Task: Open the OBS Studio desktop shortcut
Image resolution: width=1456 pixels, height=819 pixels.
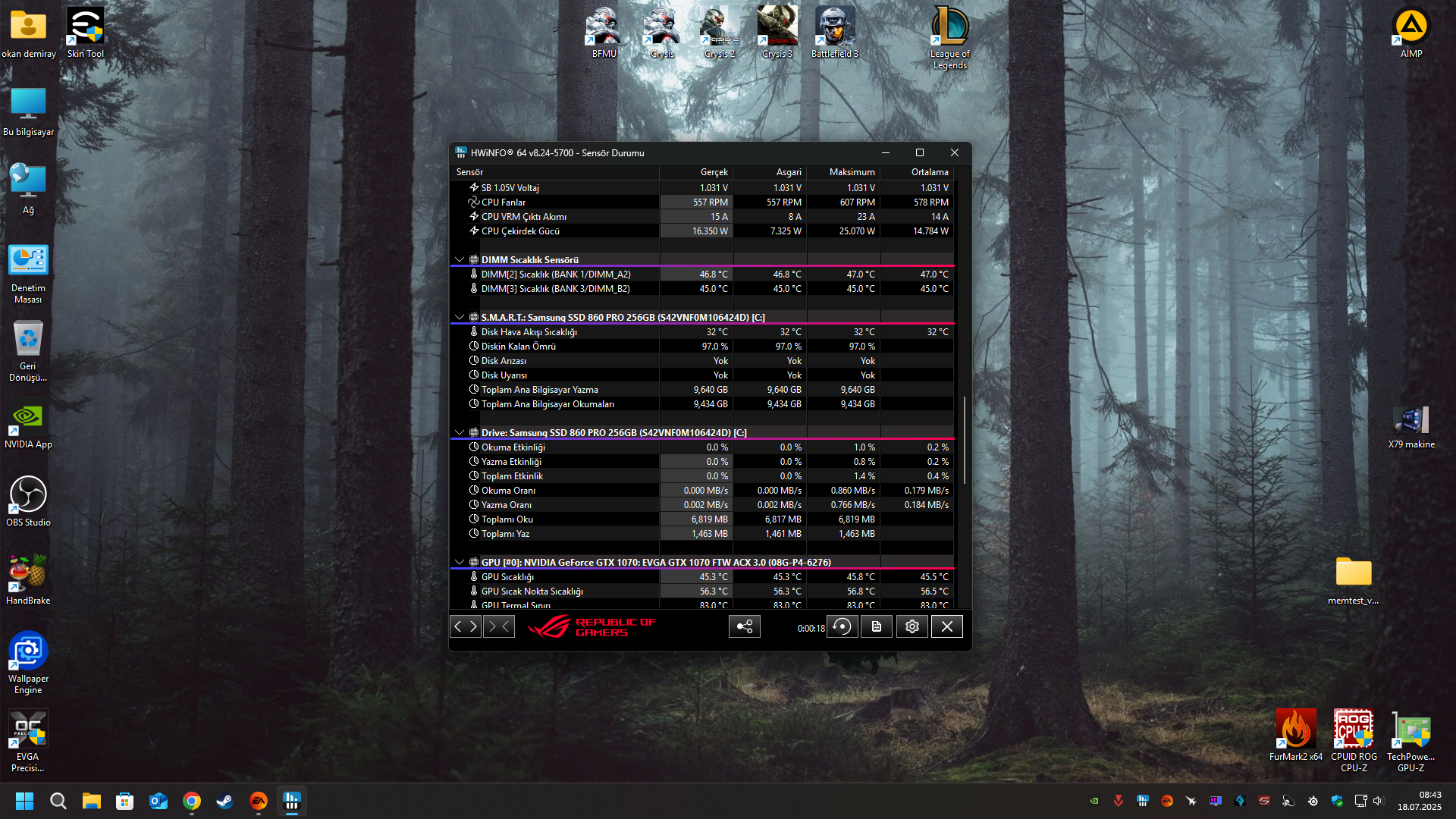Action: pos(28,501)
